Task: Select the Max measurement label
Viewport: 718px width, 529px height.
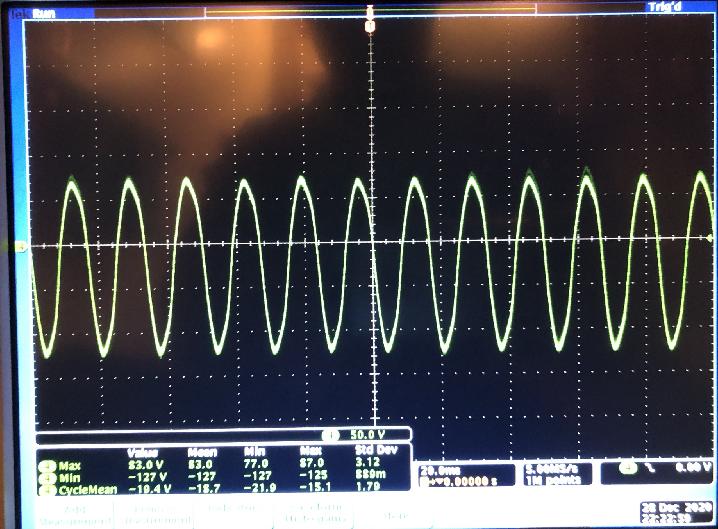Action: 70,466
